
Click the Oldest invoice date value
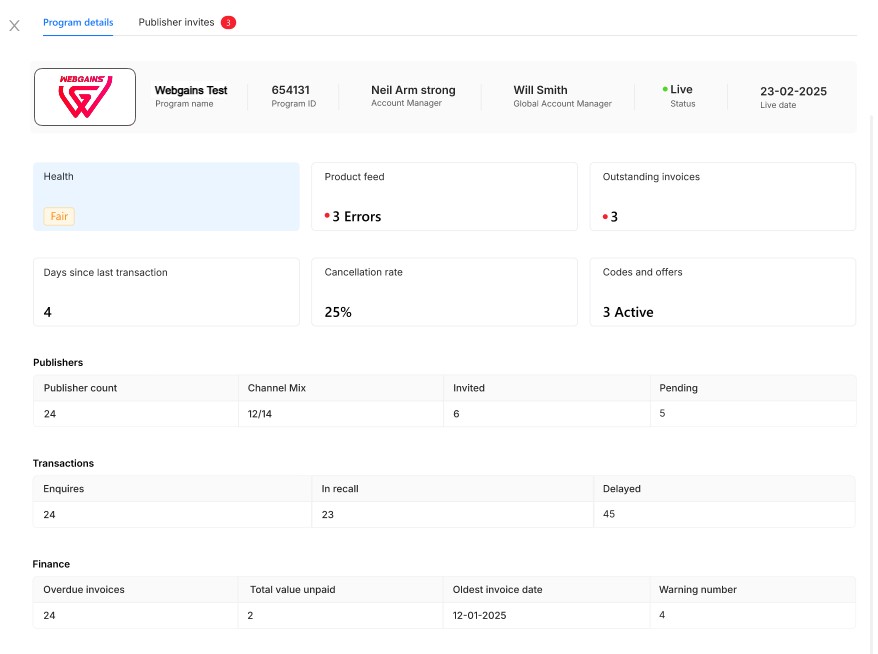click(x=480, y=615)
